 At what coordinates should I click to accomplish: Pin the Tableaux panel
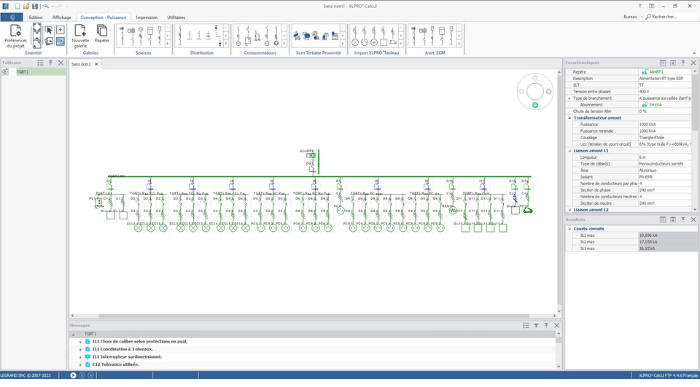pos(51,62)
